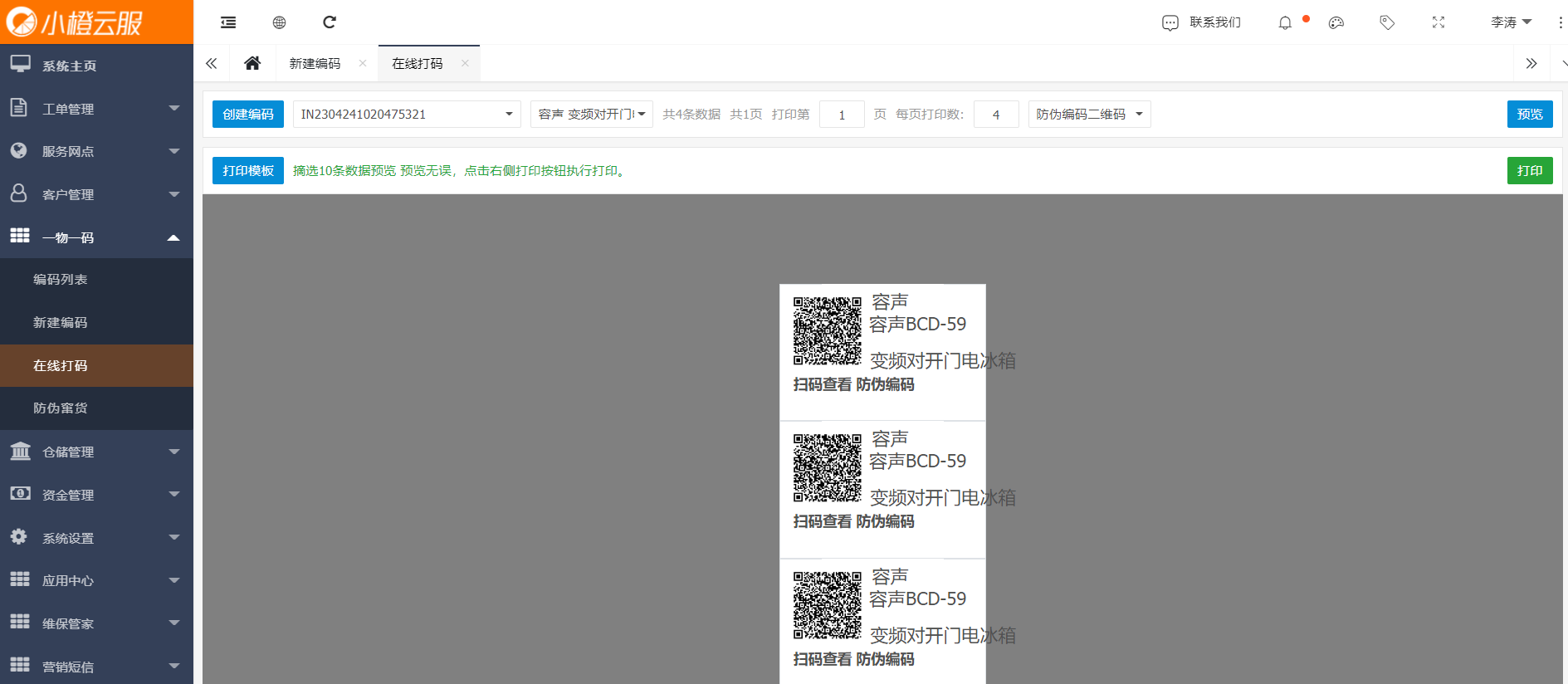Go to the home tab icon
This screenshot has height=684, width=1568.
pyautogui.click(x=252, y=63)
